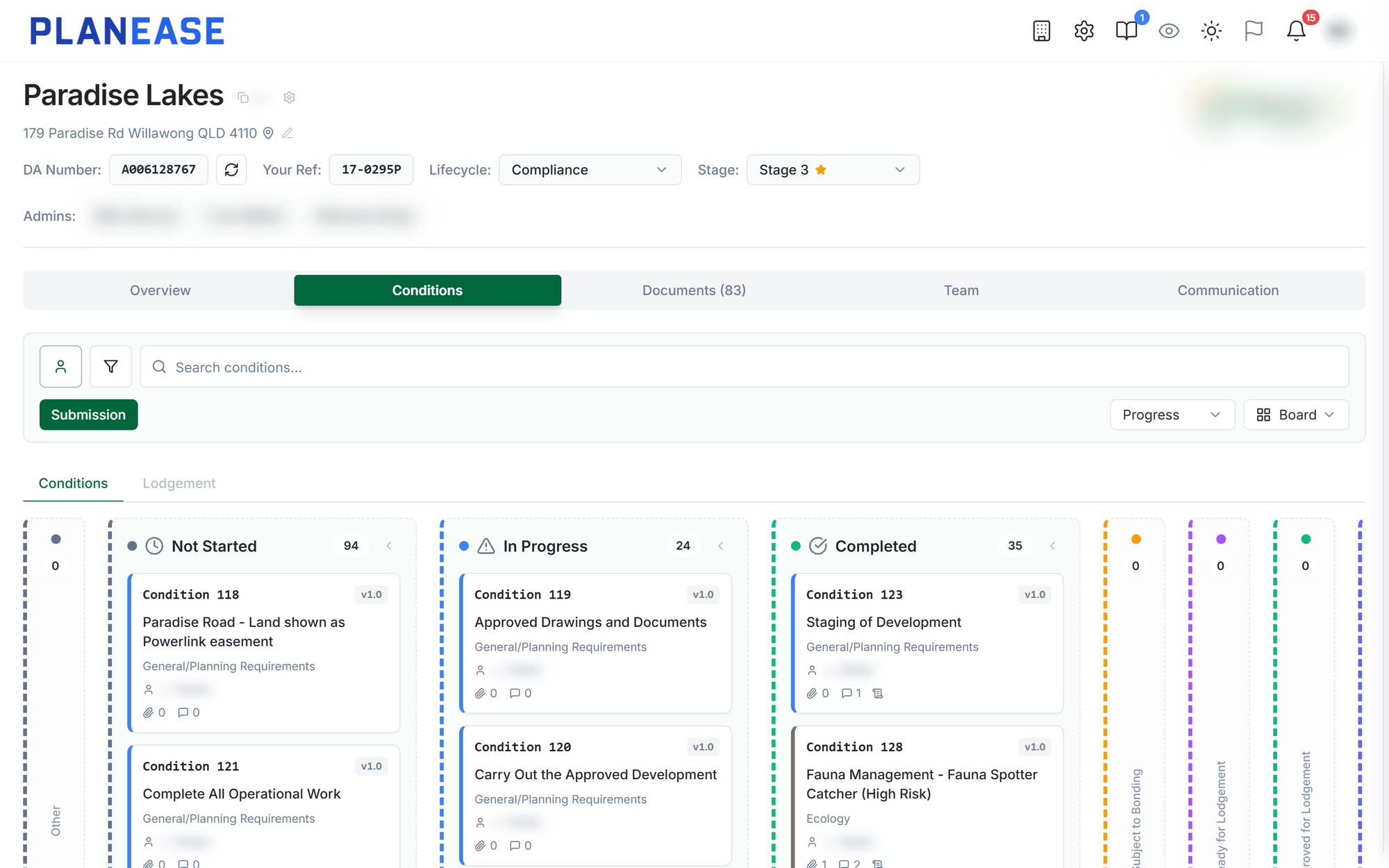Open Condition 118 Paradise Road card
The height and width of the screenshot is (868, 1389).
pos(264,653)
